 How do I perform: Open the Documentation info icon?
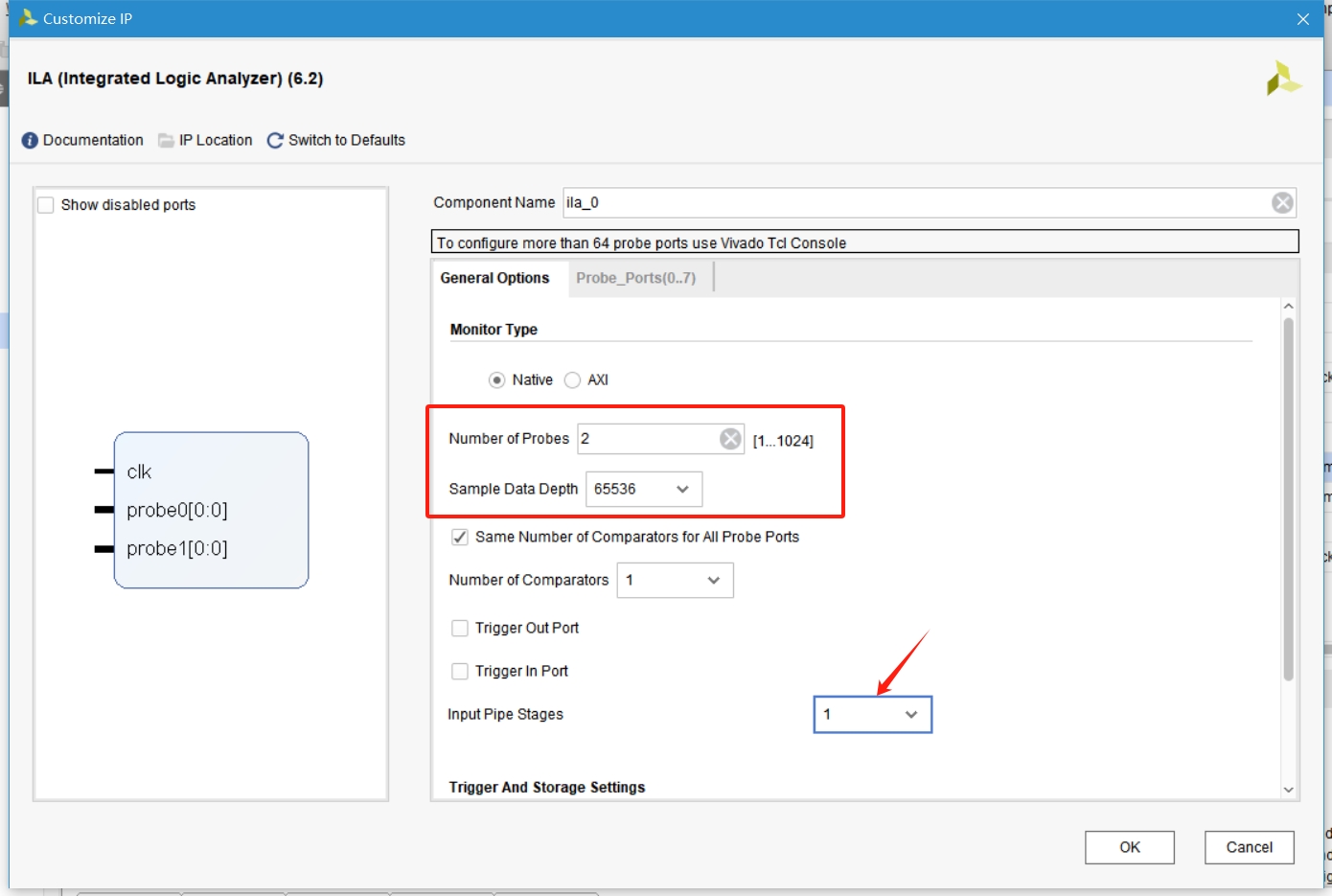click(x=30, y=140)
